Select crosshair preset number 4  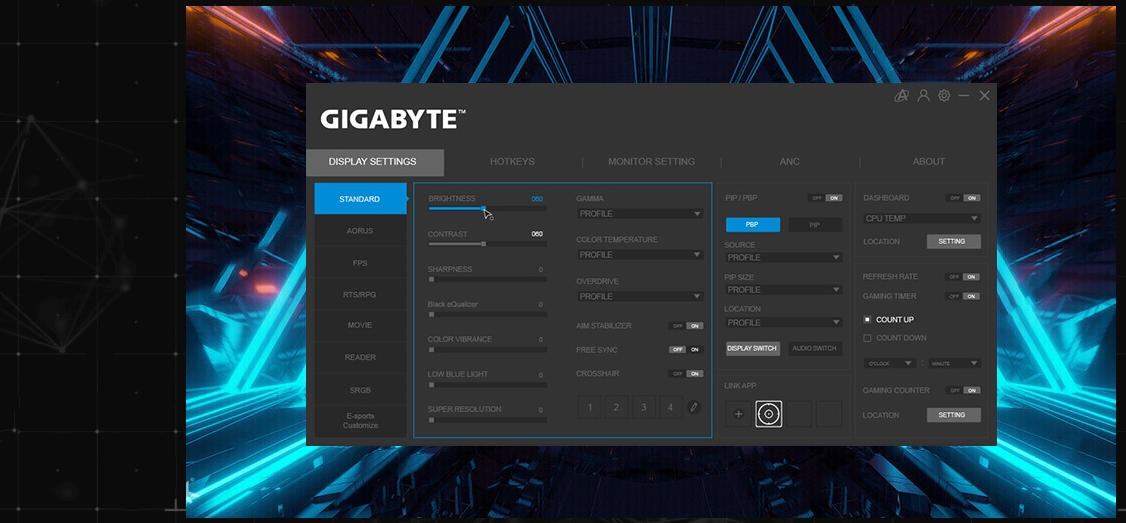(670, 408)
